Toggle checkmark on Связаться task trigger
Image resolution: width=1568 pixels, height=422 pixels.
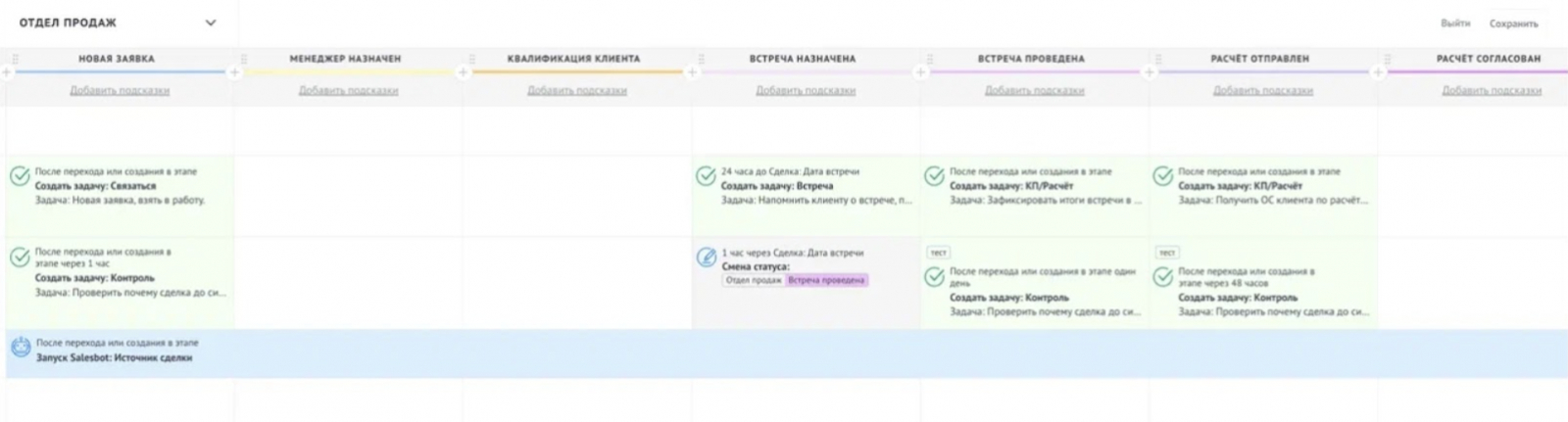tap(20, 176)
